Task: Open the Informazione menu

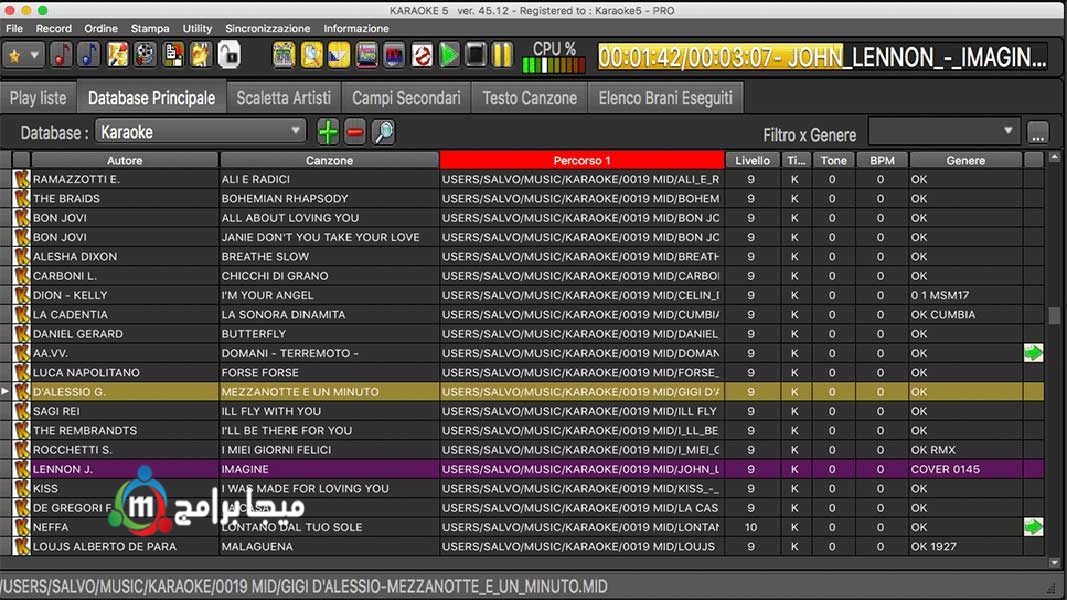Action: point(356,29)
